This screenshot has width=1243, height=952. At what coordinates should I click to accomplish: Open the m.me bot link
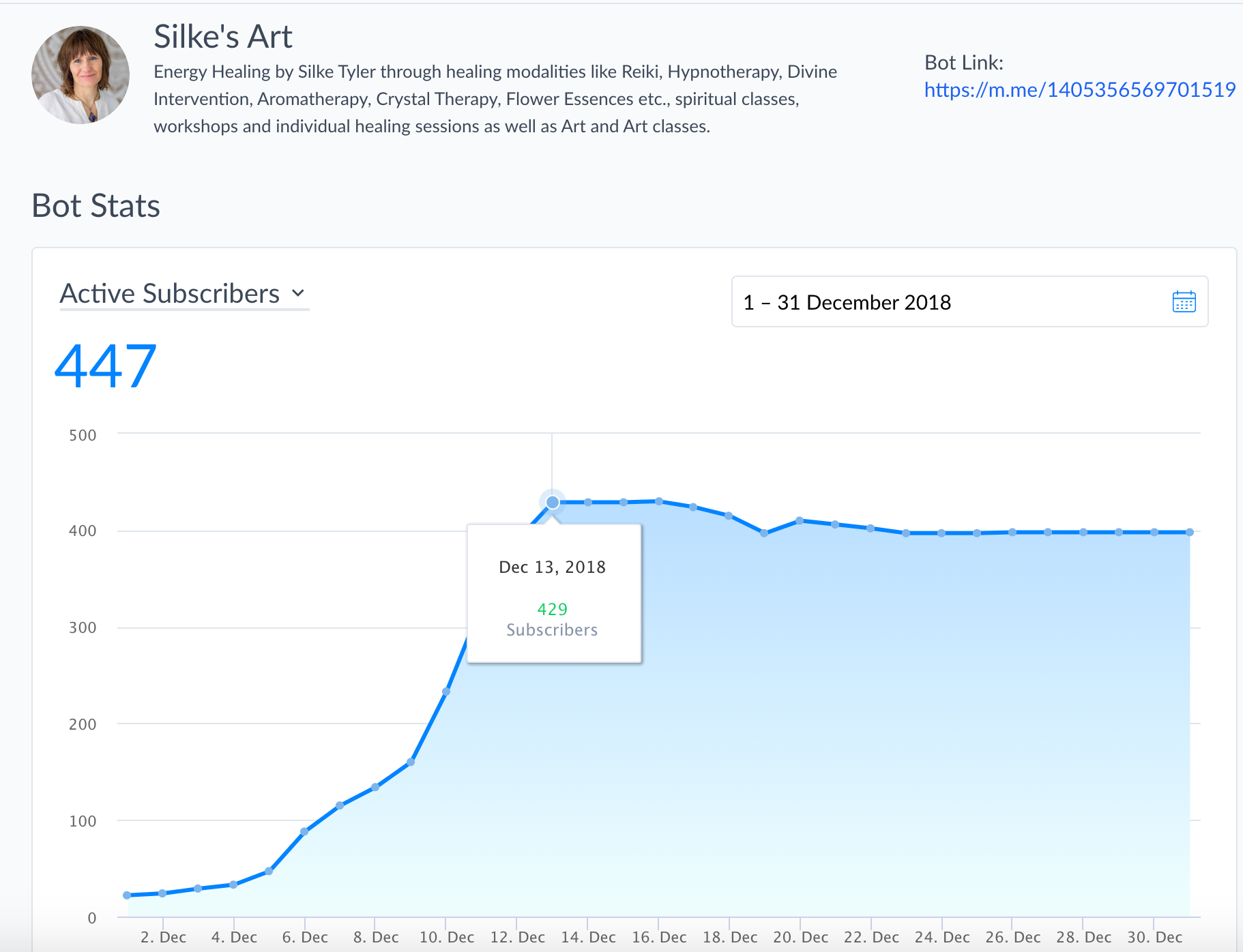[1079, 89]
